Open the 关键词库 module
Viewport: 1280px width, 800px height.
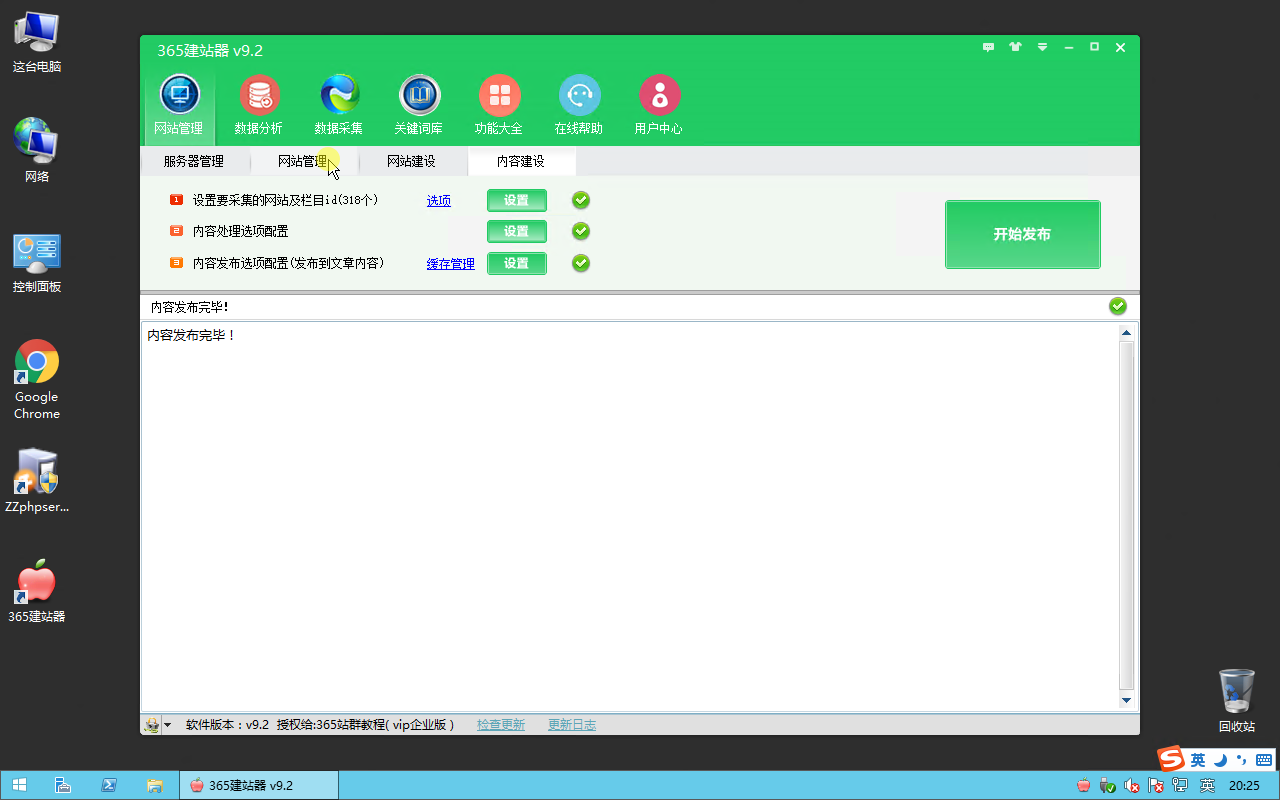point(419,105)
